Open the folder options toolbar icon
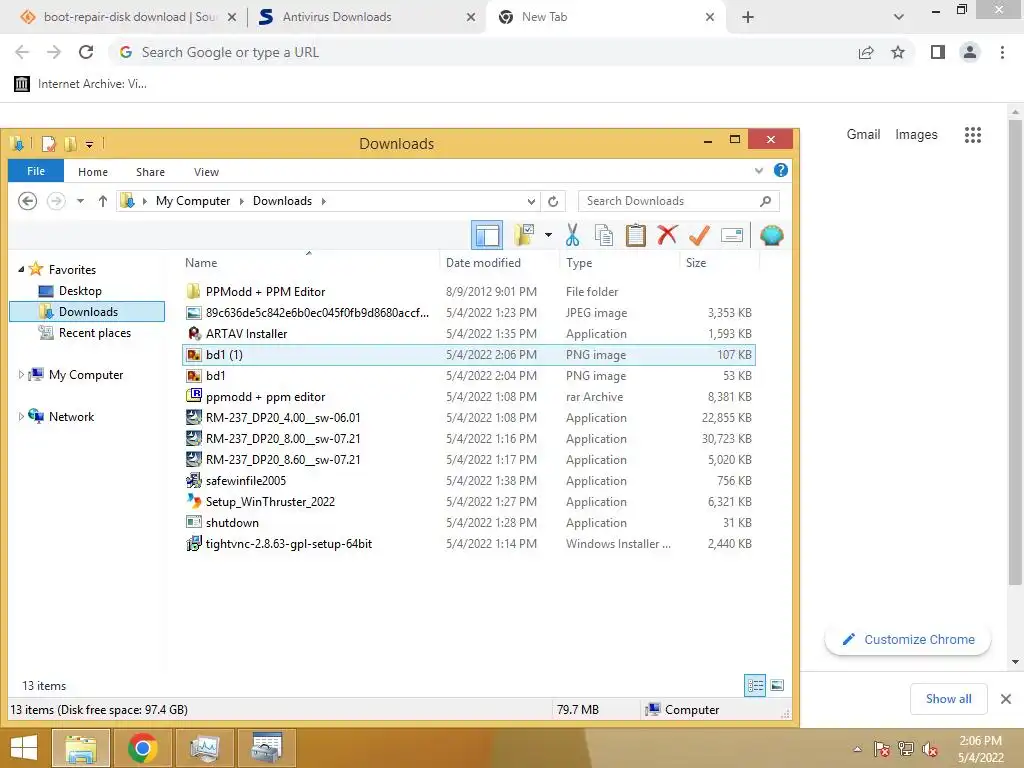The height and width of the screenshot is (768, 1024). [524, 235]
